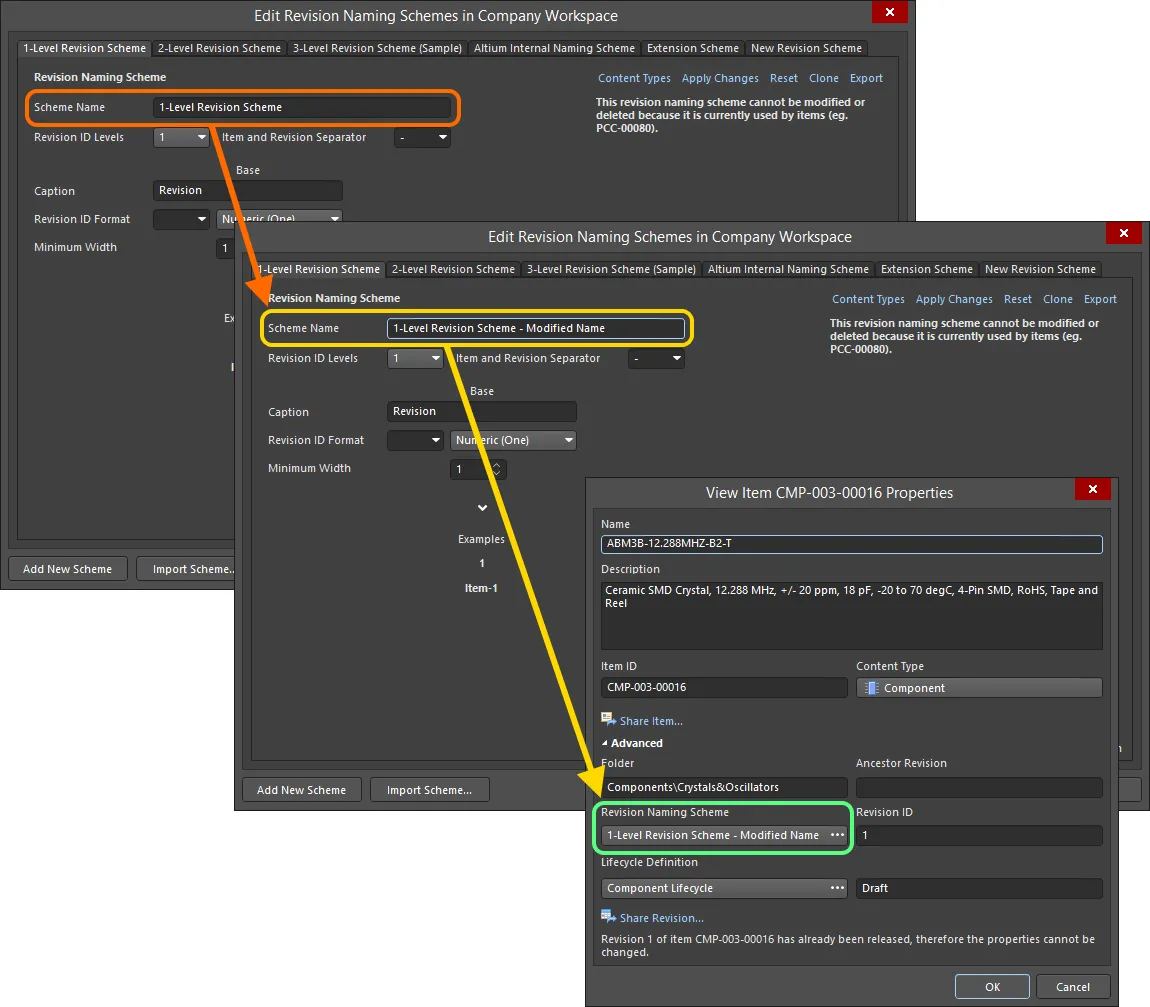The image size is (1150, 1007).
Task: Click the empty Ancestor Revision field
Action: tap(979, 787)
